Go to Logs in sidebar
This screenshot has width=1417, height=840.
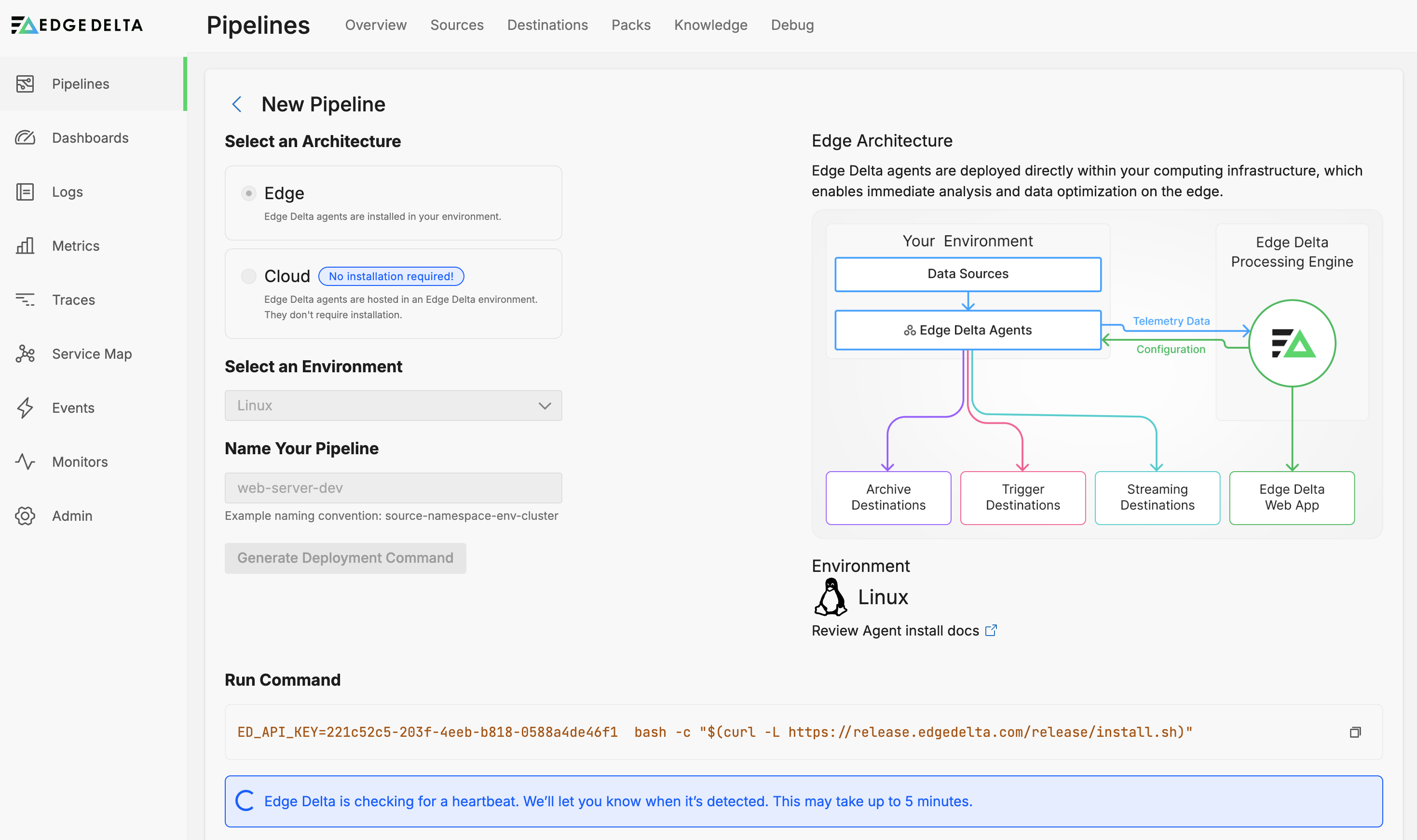[x=94, y=192]
